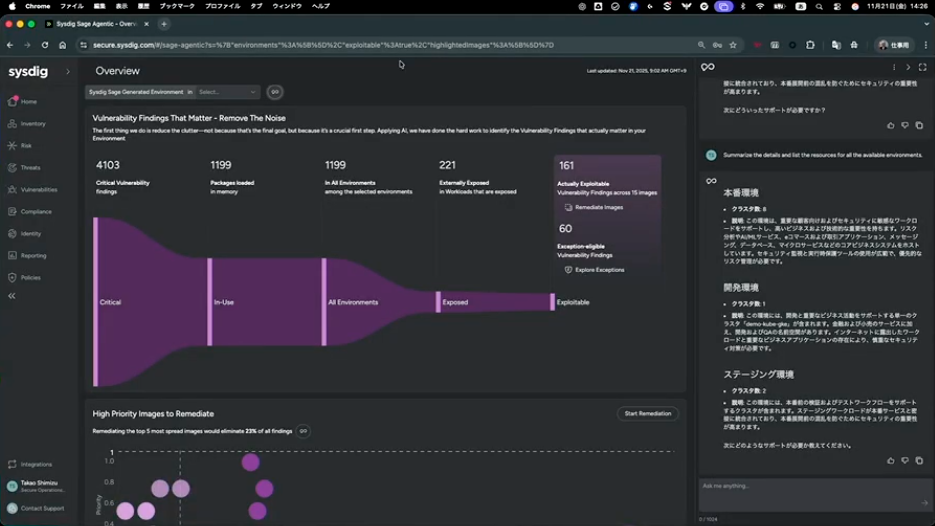
Task: Click the top purple bubble in priority chart
Action: (250, 462)
